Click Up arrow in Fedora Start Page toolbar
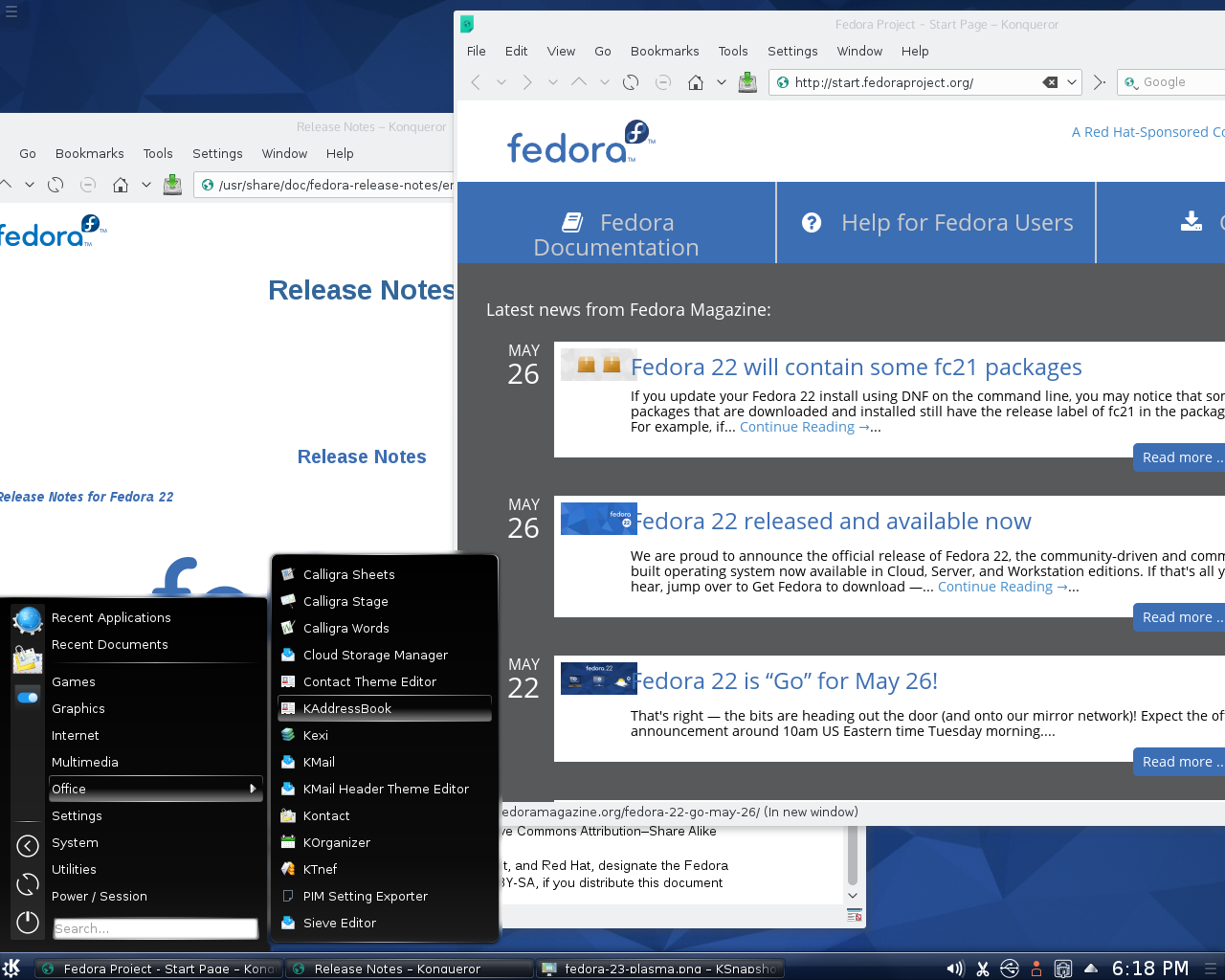 579,82
